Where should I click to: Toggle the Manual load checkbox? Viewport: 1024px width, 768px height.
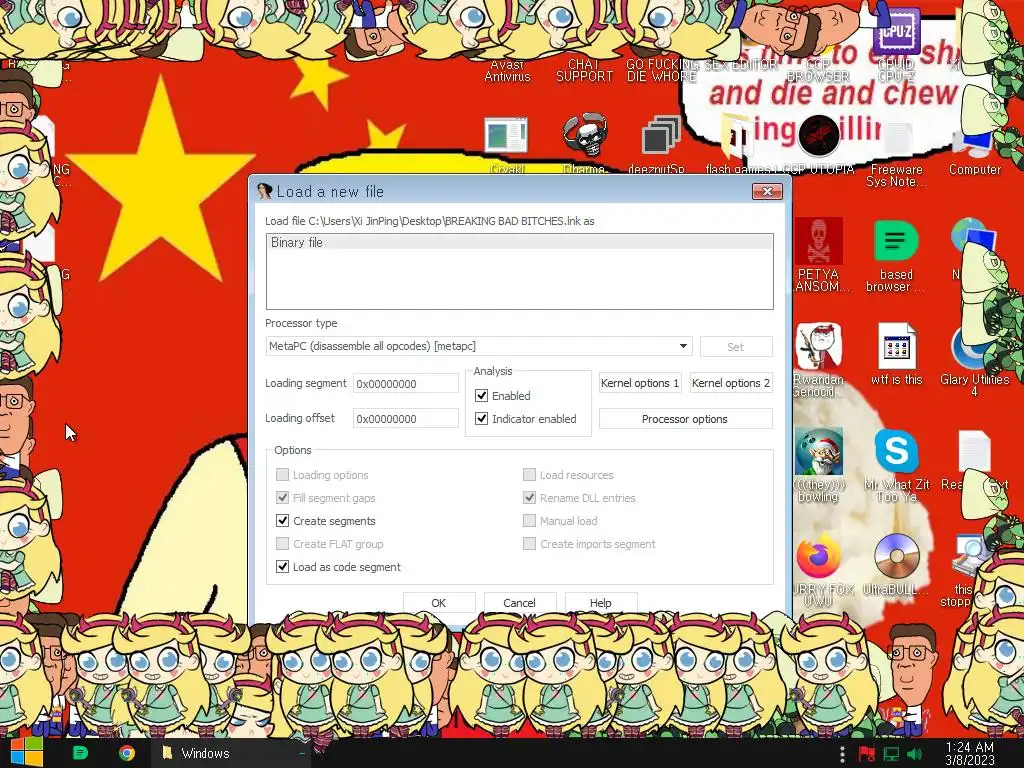(530, 520)
